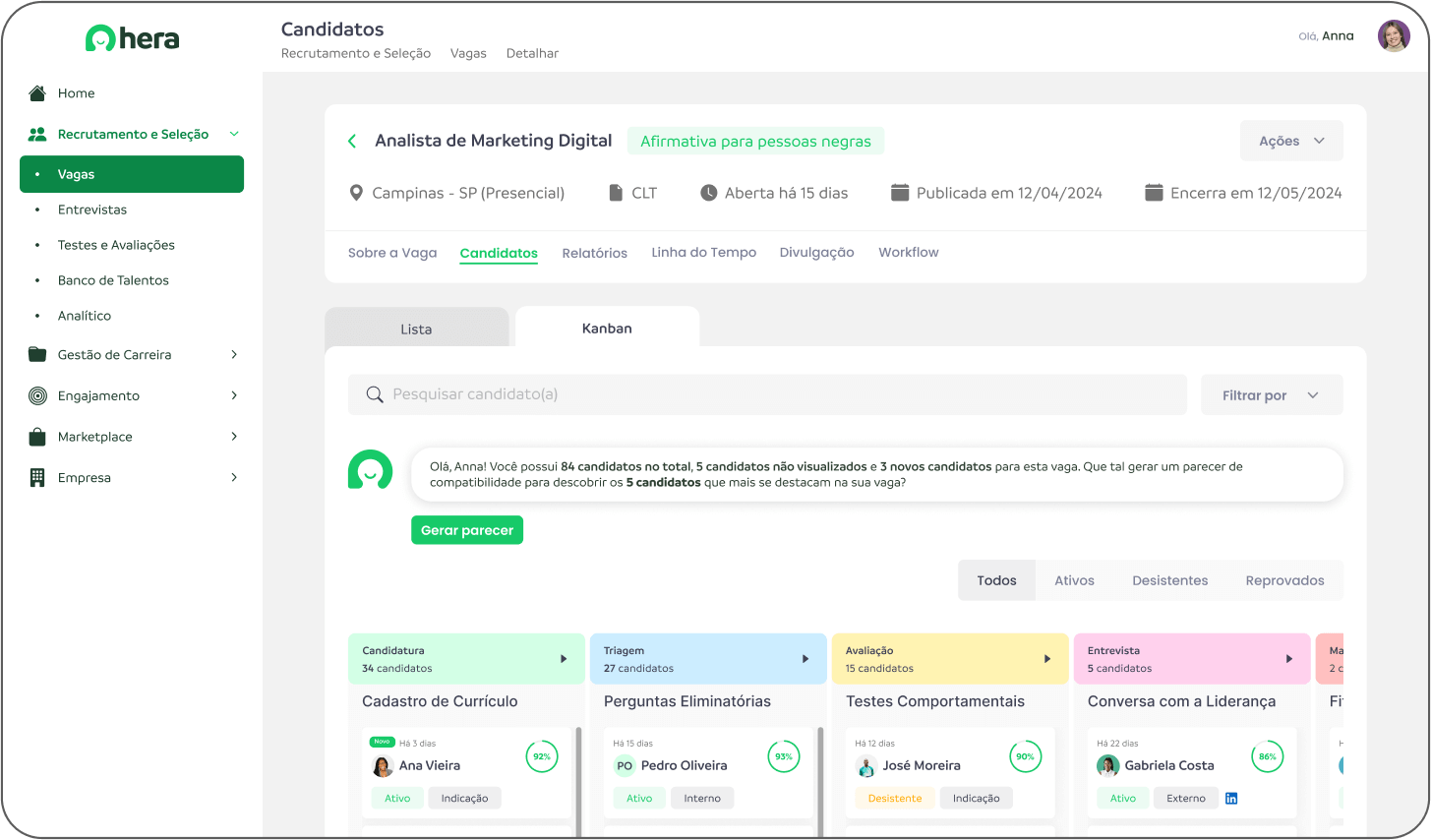Viewport: 1431px width, 840px height.
Task: Click the Hera logo in sidebar
Action: click(132, 38)
